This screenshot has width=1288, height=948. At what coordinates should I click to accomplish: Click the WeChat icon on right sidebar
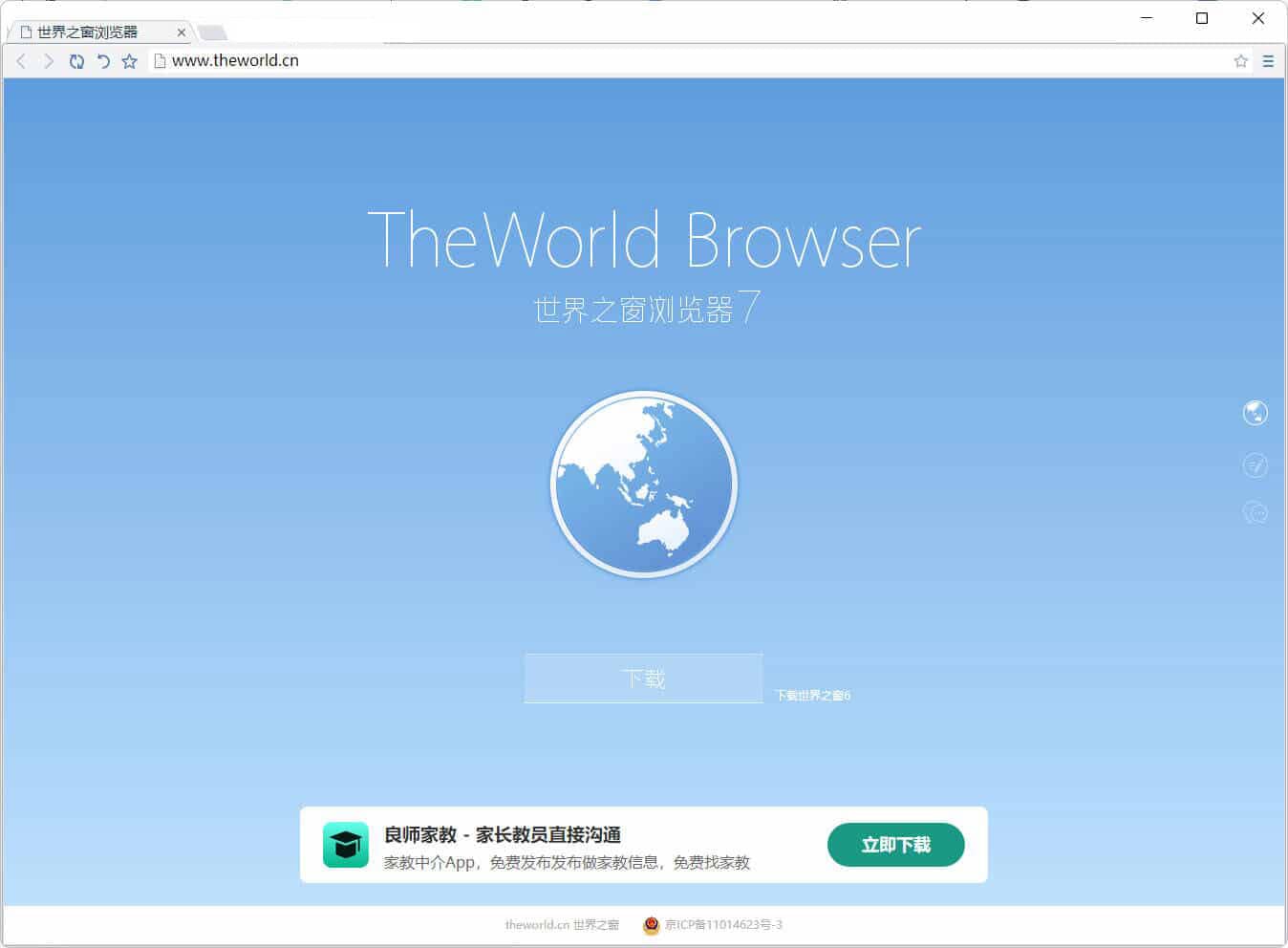pyautogui.click(x=1255, y=513)
